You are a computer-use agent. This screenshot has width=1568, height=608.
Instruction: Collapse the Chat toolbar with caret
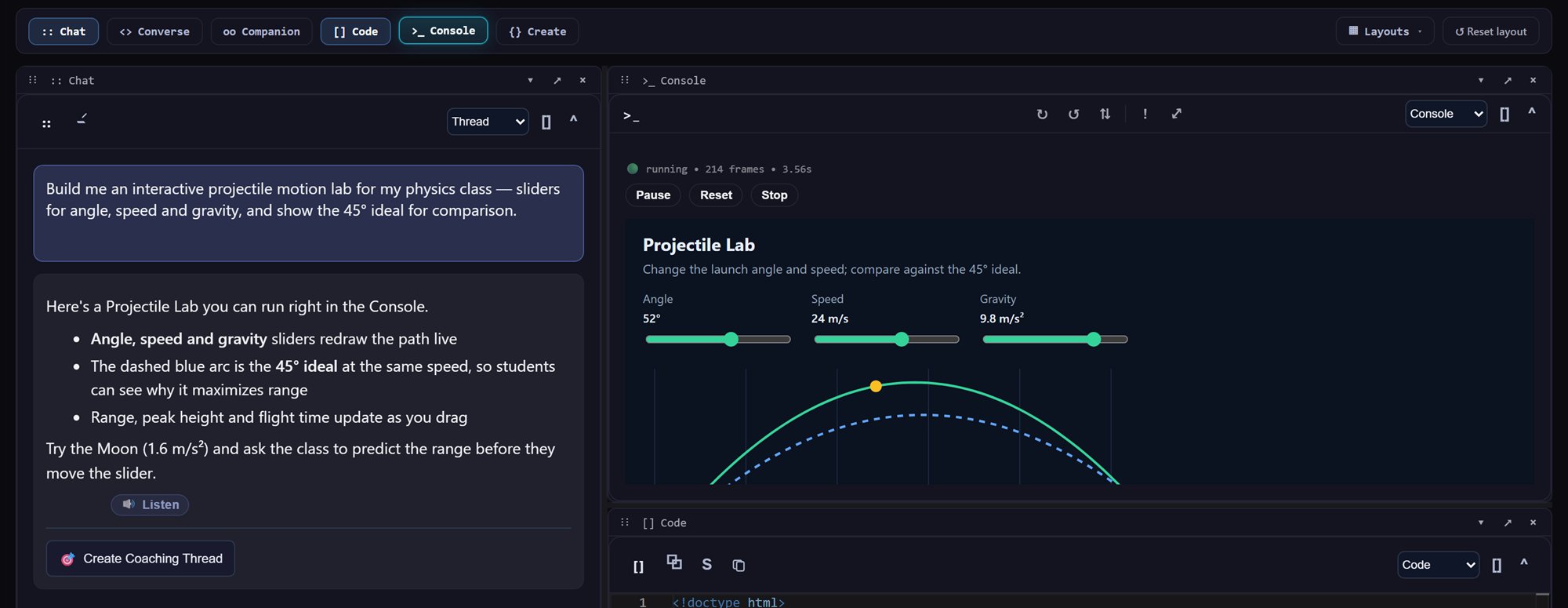tap(573, 120)
